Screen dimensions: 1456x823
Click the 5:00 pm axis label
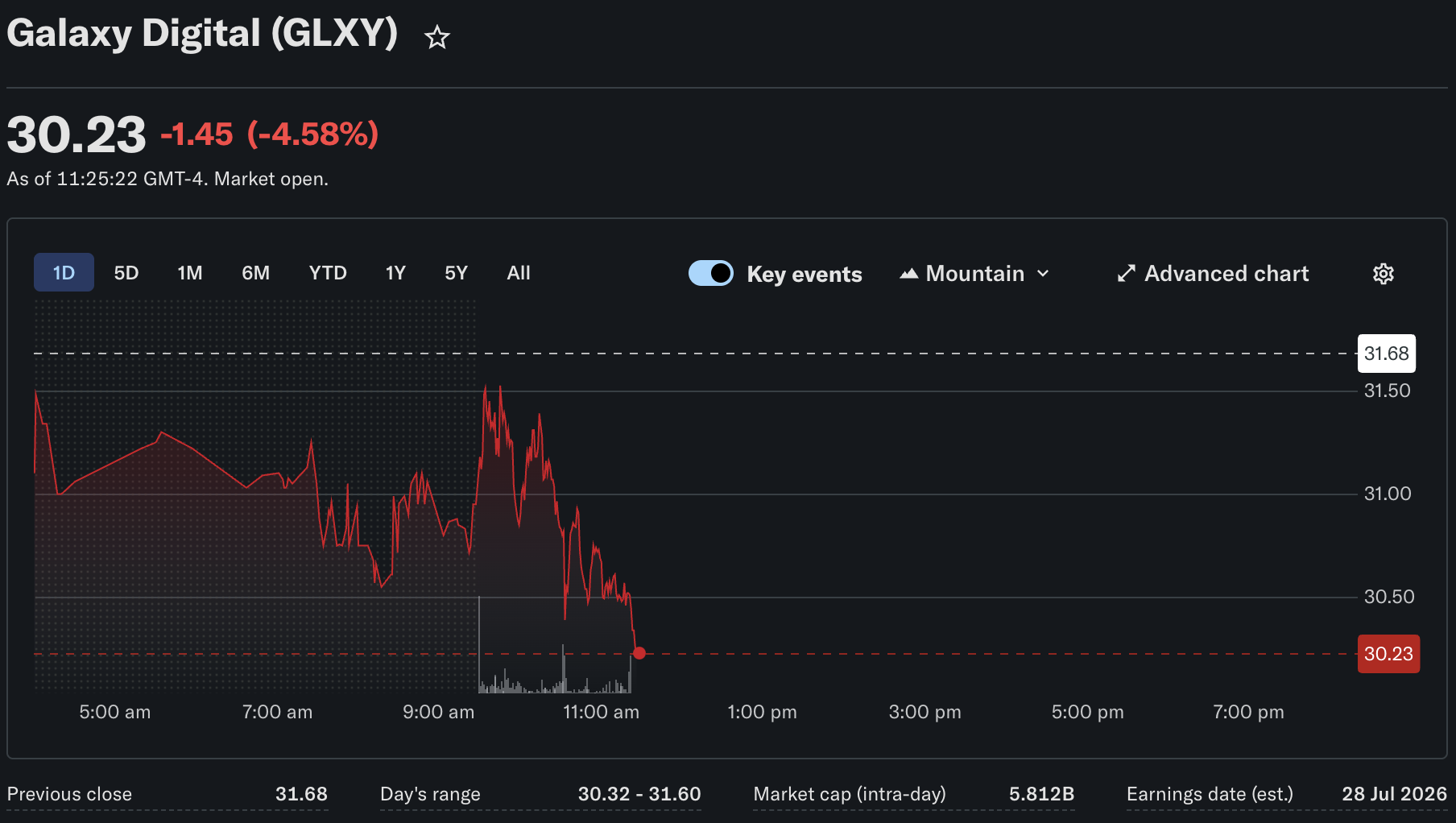(1087, 712)
